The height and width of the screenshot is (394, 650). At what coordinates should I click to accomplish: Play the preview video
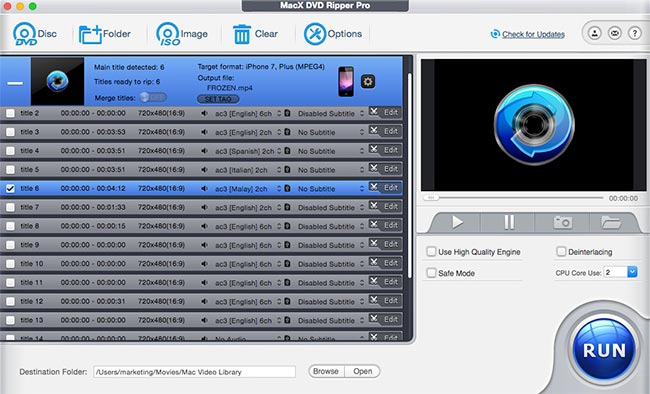(457, 222)
